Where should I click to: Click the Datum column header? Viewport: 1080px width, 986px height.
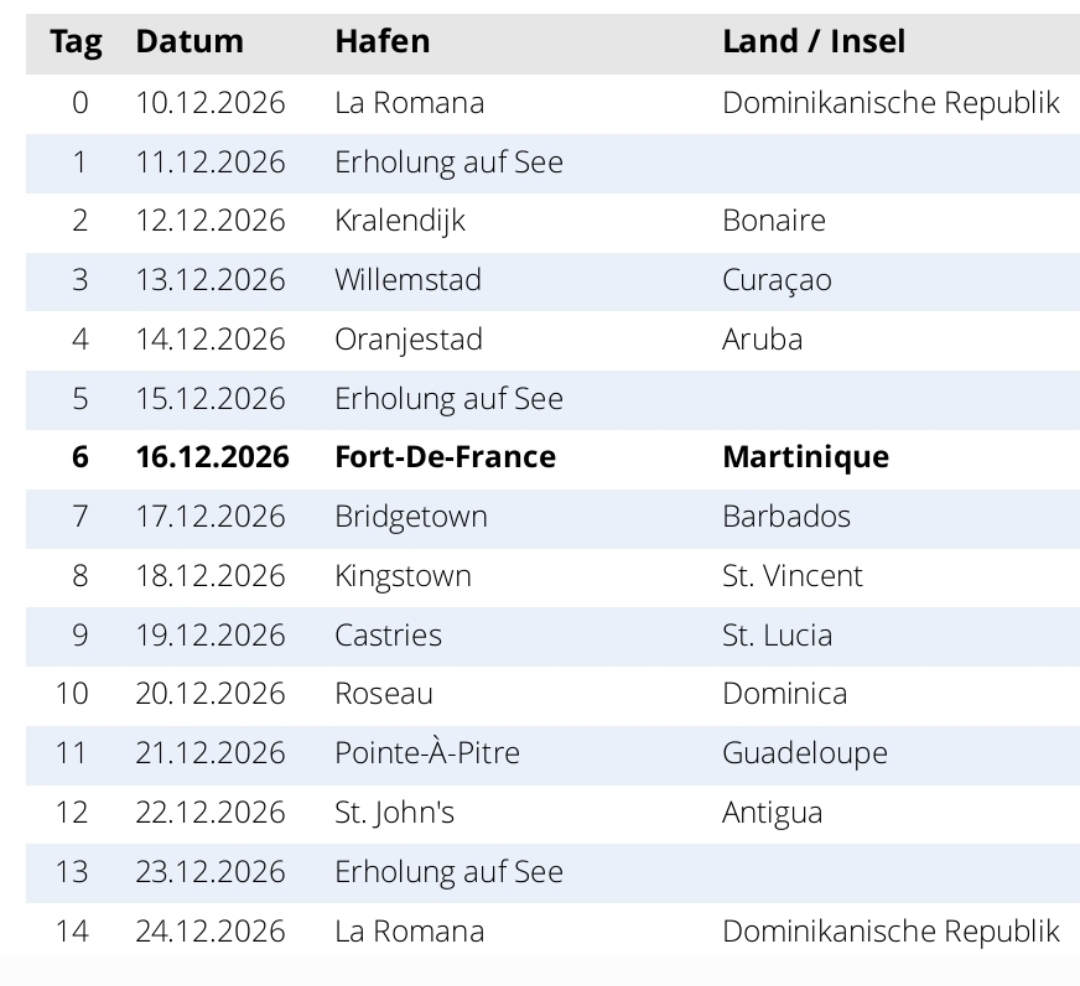click(x=189, y=41)
